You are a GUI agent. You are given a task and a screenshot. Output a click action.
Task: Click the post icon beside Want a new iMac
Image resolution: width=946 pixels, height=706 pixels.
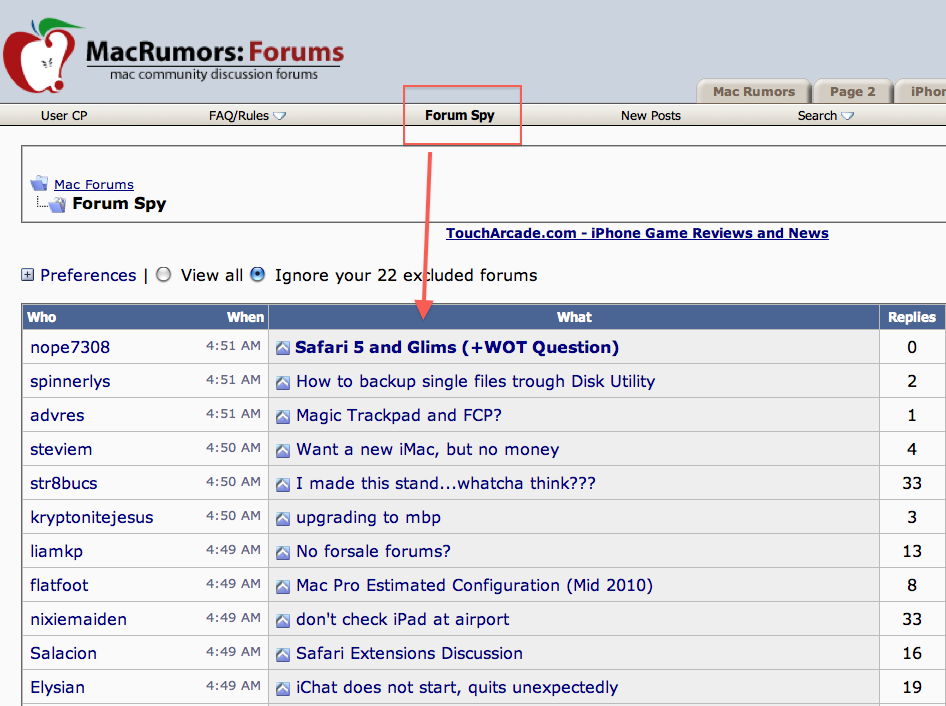(282, 450)
